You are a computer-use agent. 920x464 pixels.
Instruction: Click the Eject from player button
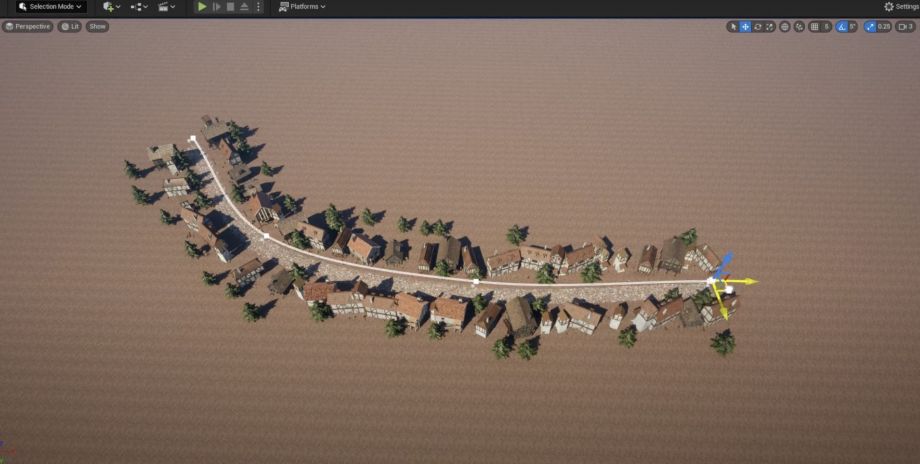click(244, 7)
